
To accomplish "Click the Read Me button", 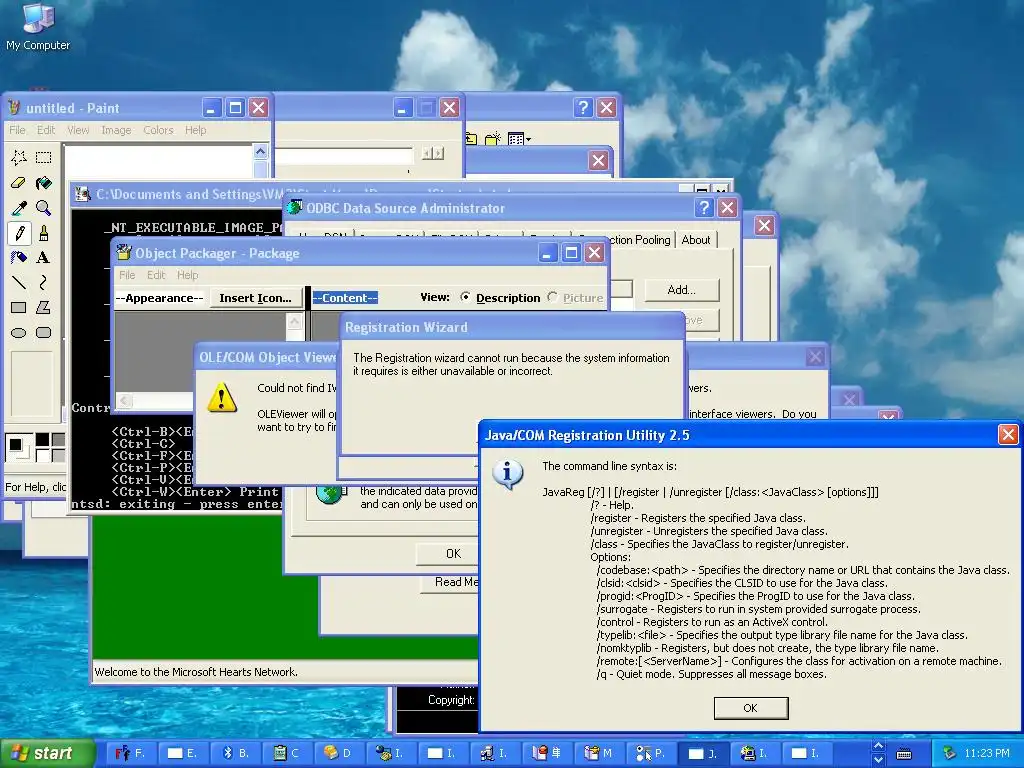I will click(449, 582).
